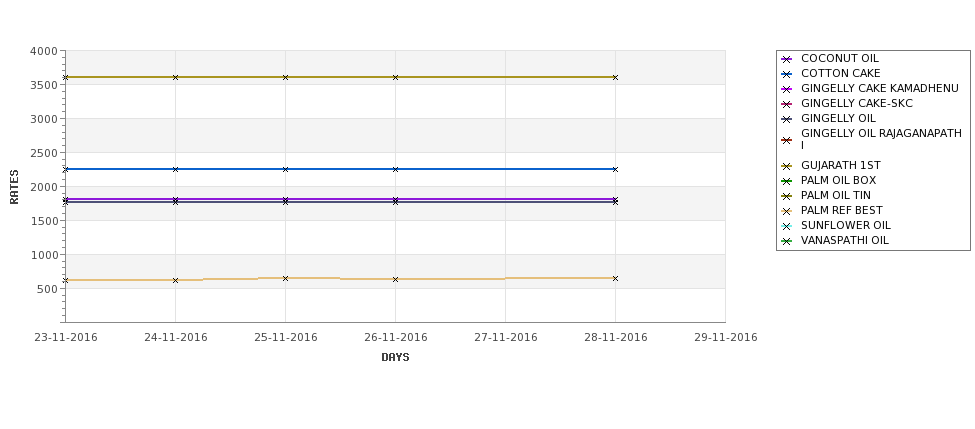Click the blue 2250 line point on 26-11-2016
975x429 pixels.
tap(395, 169)
